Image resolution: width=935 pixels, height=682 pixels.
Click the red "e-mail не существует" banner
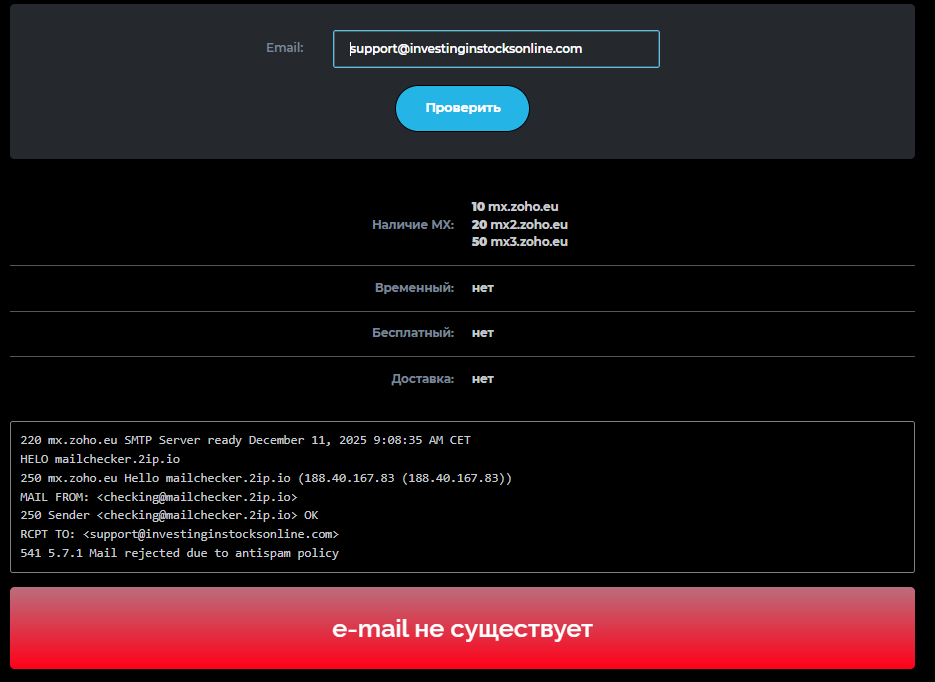click(462, 628)
